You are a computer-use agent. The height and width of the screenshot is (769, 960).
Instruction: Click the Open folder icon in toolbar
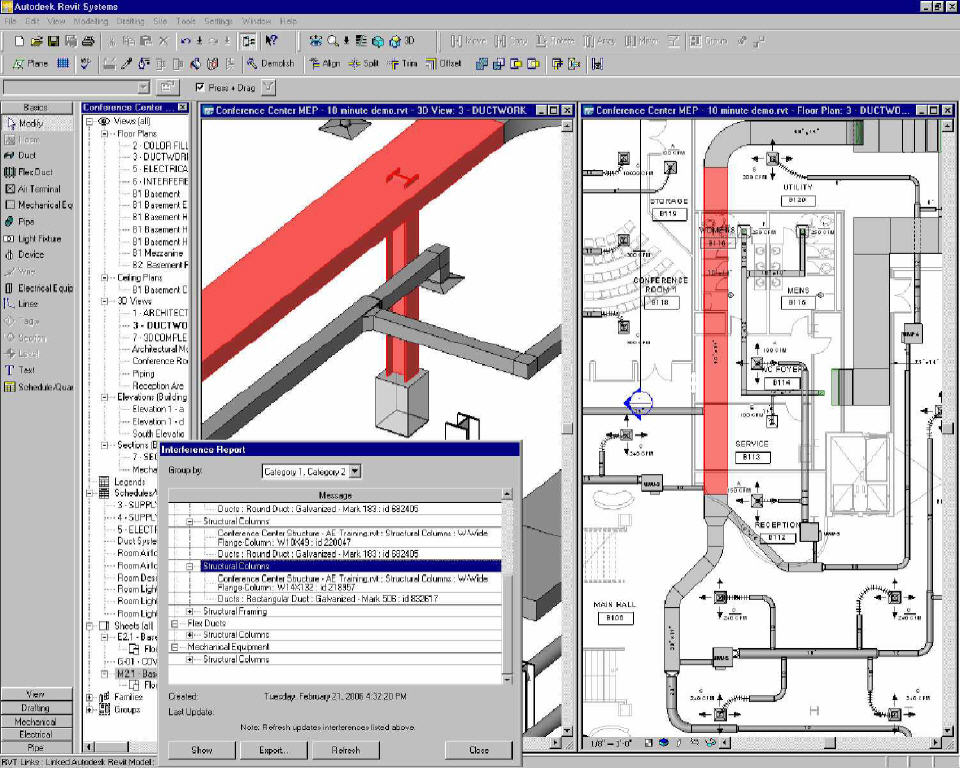[x=37, y=41]
